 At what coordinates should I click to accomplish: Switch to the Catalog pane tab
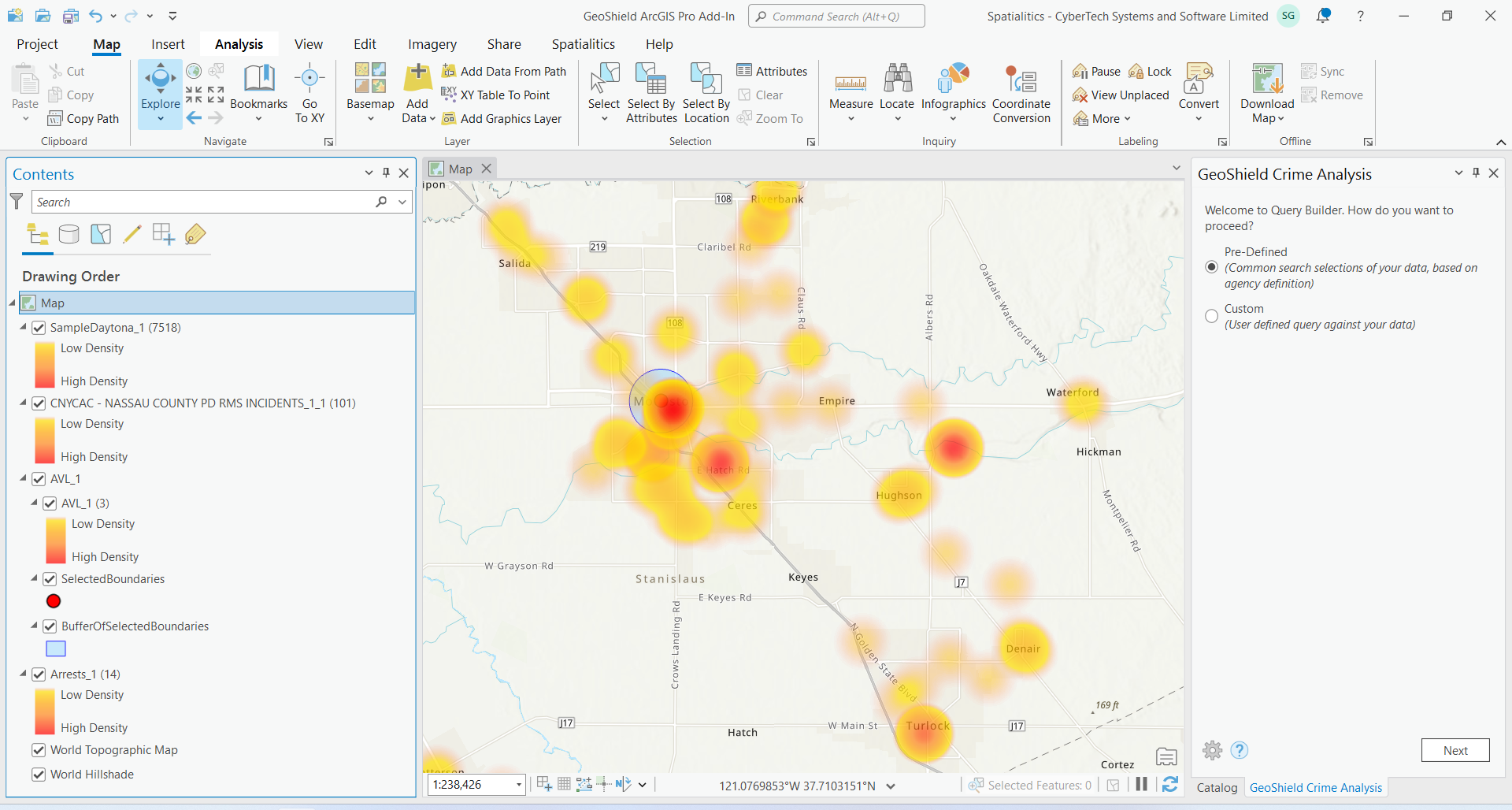point(1217,788)
